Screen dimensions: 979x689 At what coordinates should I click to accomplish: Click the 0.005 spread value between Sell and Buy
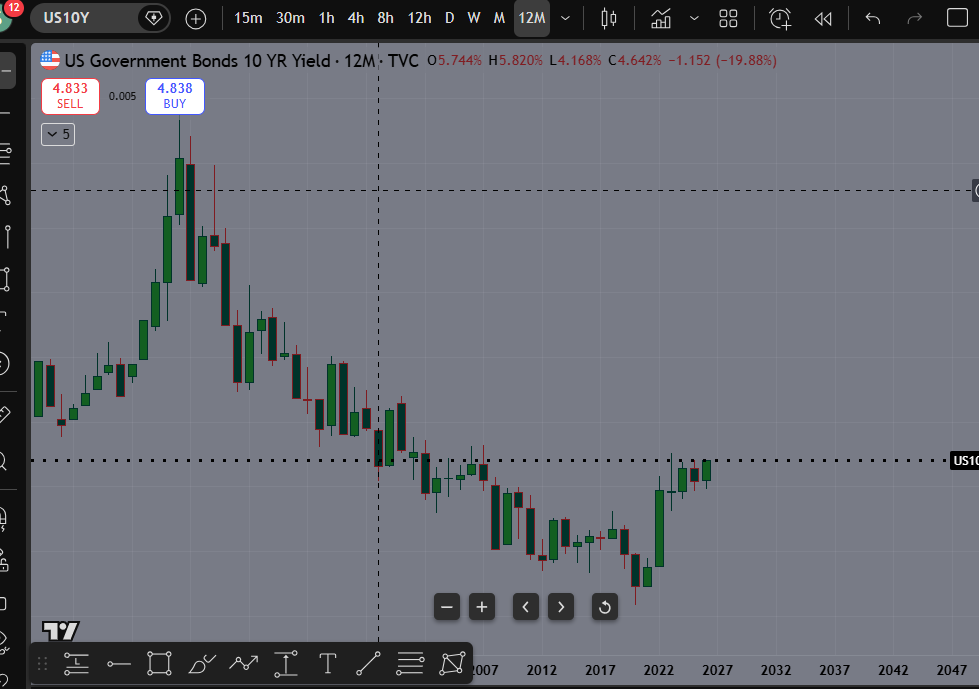point(122,96)
